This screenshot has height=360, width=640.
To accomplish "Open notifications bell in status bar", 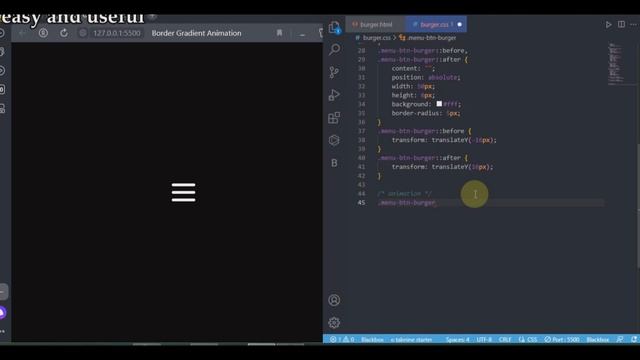I will click(x=634, y=340).
